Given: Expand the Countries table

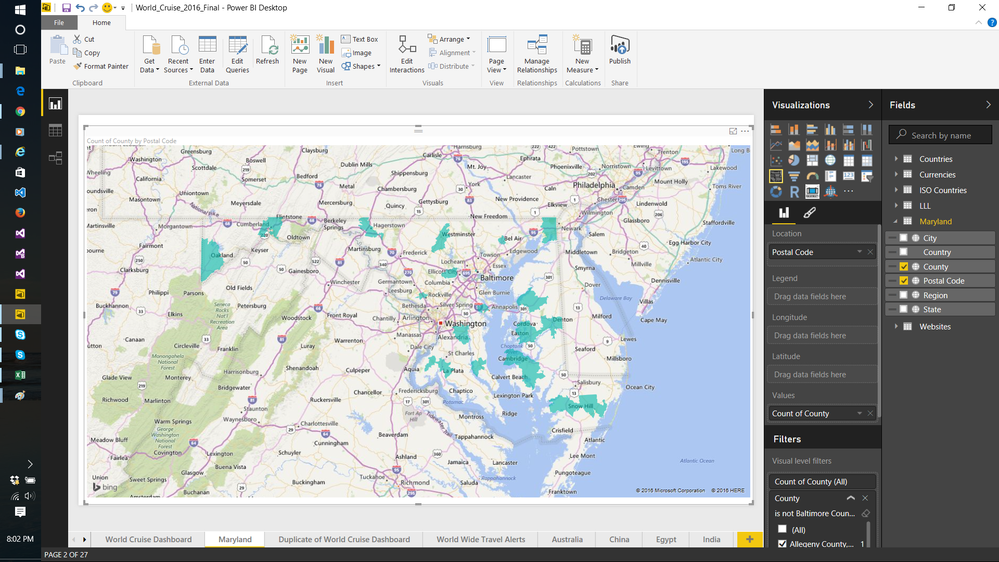Looking at the screenshot, I should point(896,159).
